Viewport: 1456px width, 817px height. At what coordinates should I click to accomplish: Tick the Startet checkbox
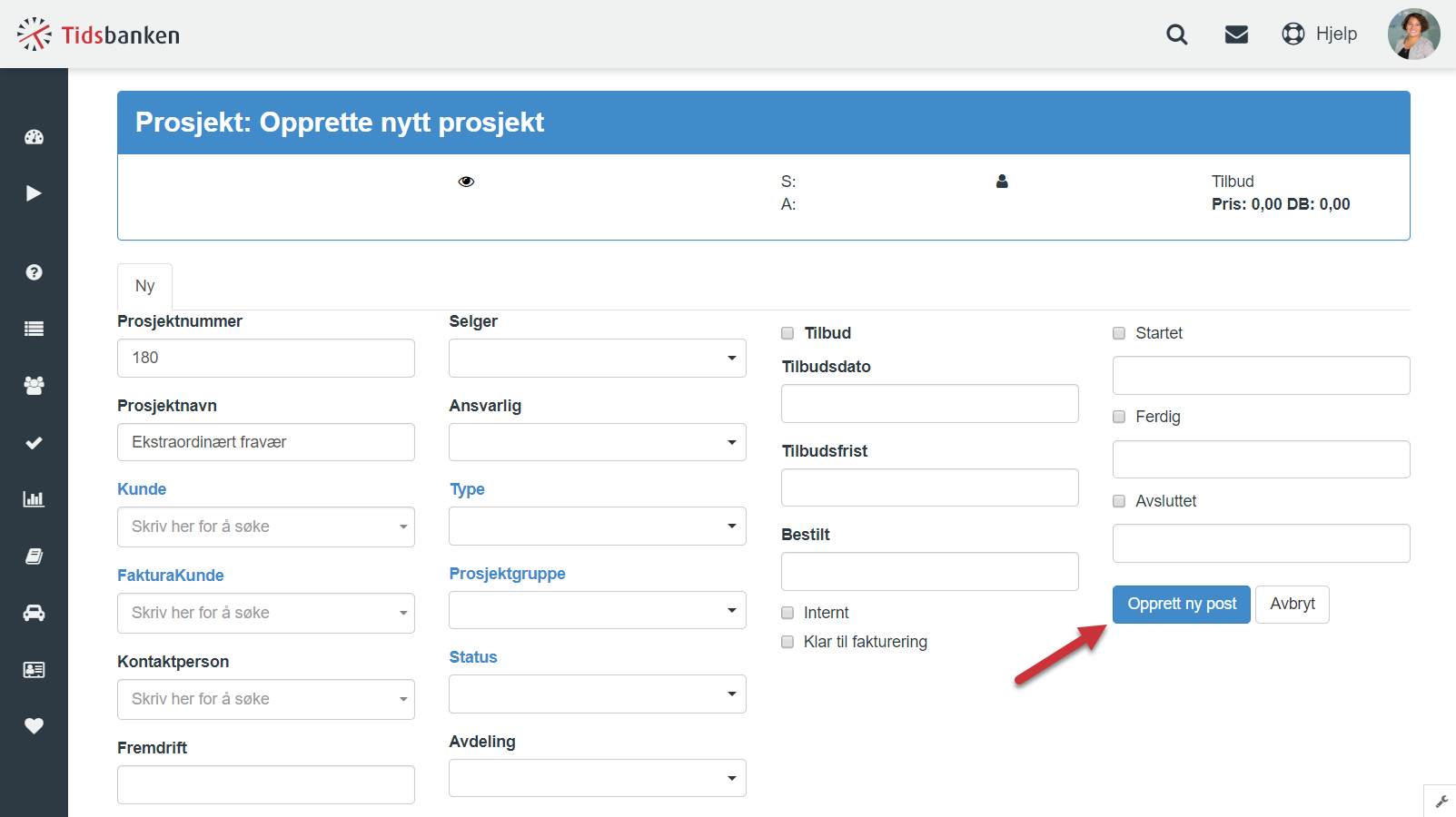(x=1119, y=333)
